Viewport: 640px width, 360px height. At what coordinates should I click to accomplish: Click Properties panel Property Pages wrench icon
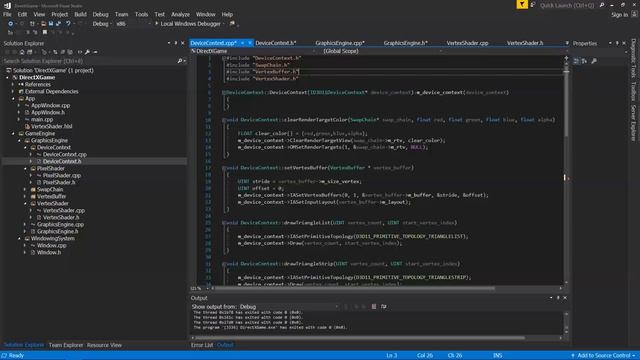pyautogui.click(x=594, y=61)
